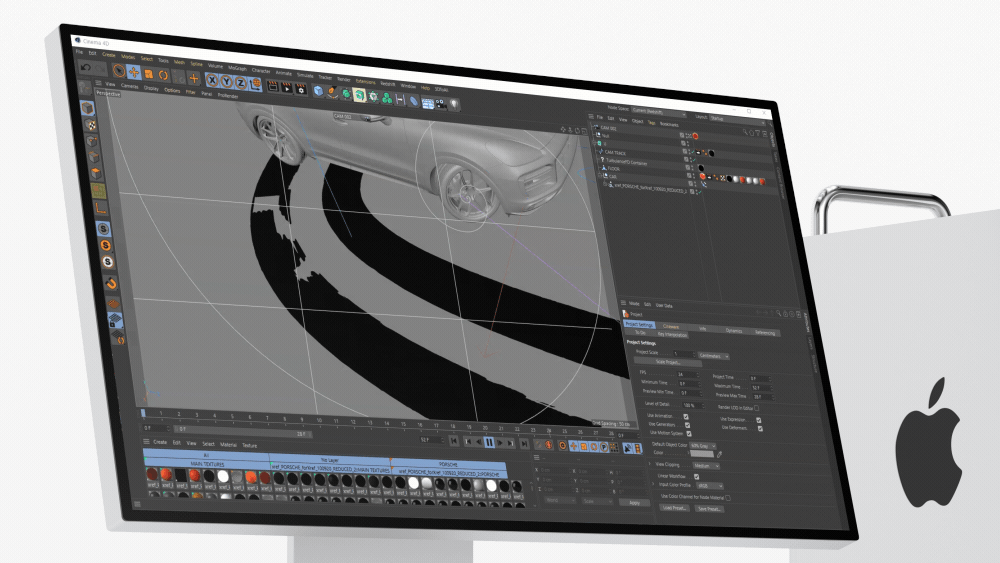1000x563 pixels.
Task: Click the FPS input field
Action: pos(687,374)
